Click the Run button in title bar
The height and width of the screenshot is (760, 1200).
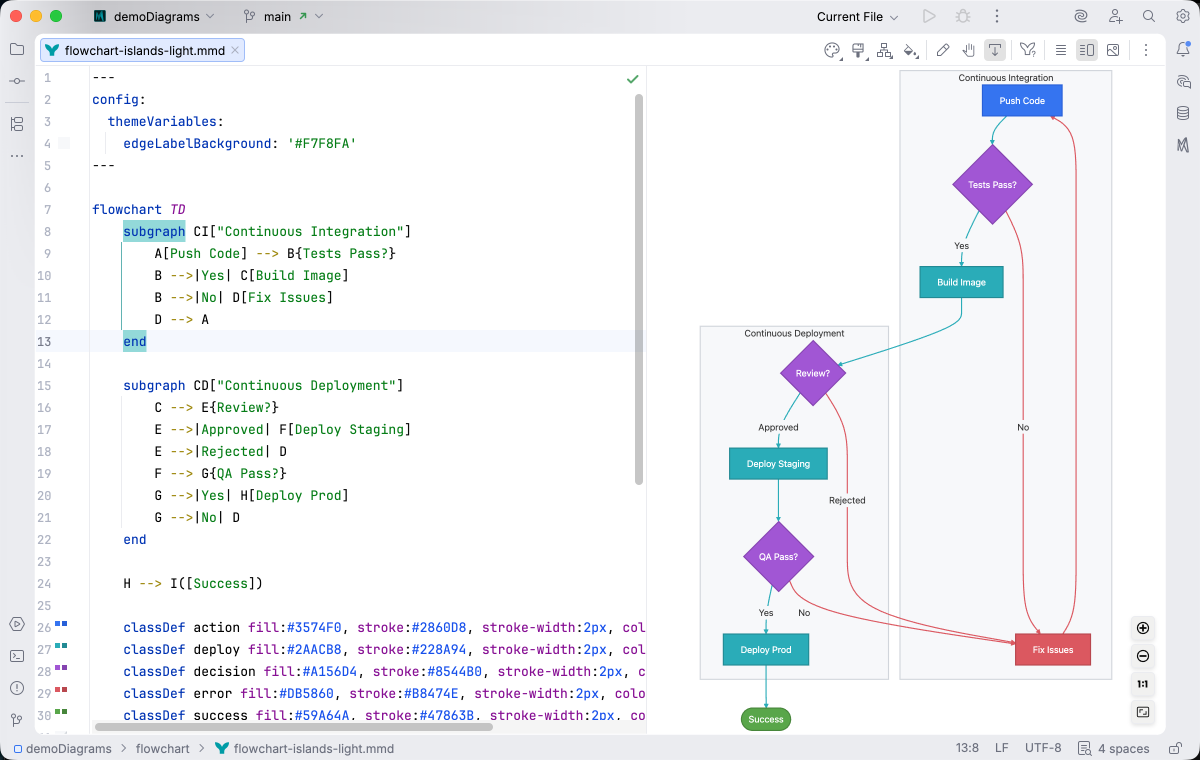click(929, 16)
